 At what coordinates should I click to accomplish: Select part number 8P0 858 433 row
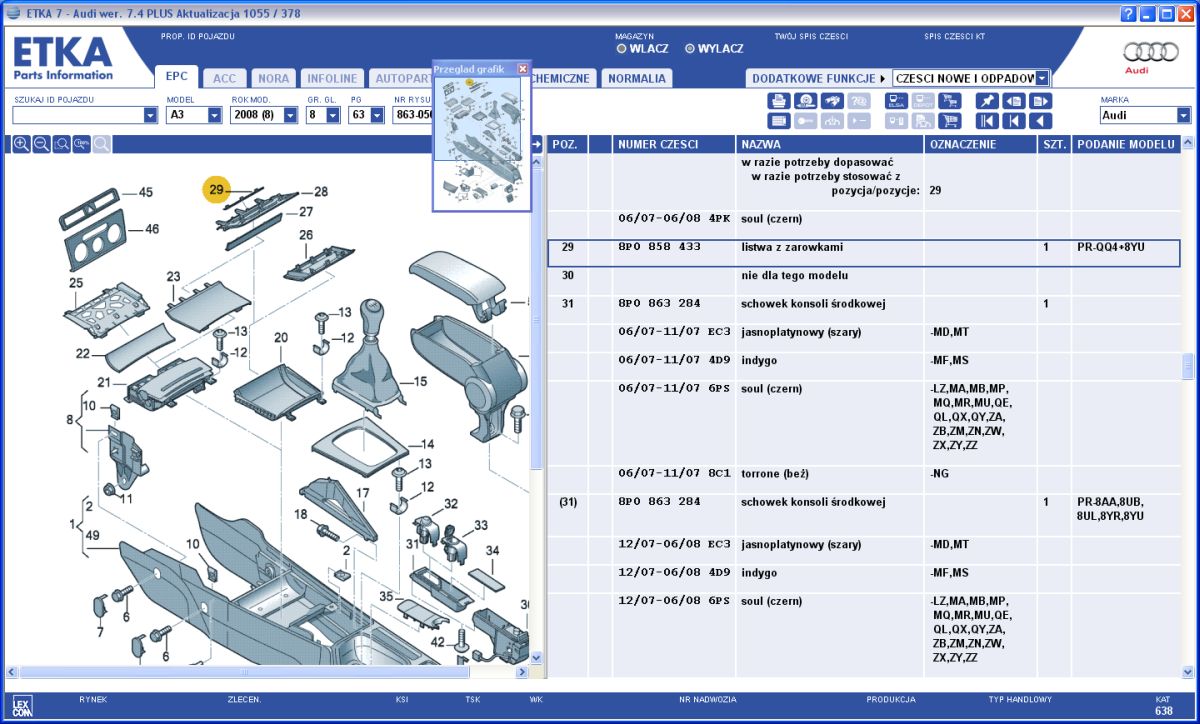(864, 253)
